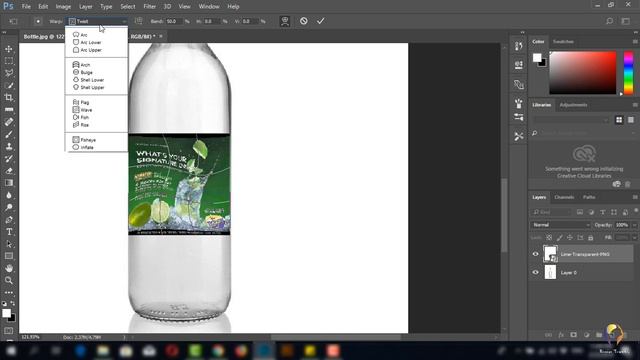Commit the warp transform with checkmark

click(x=321, y=21)
